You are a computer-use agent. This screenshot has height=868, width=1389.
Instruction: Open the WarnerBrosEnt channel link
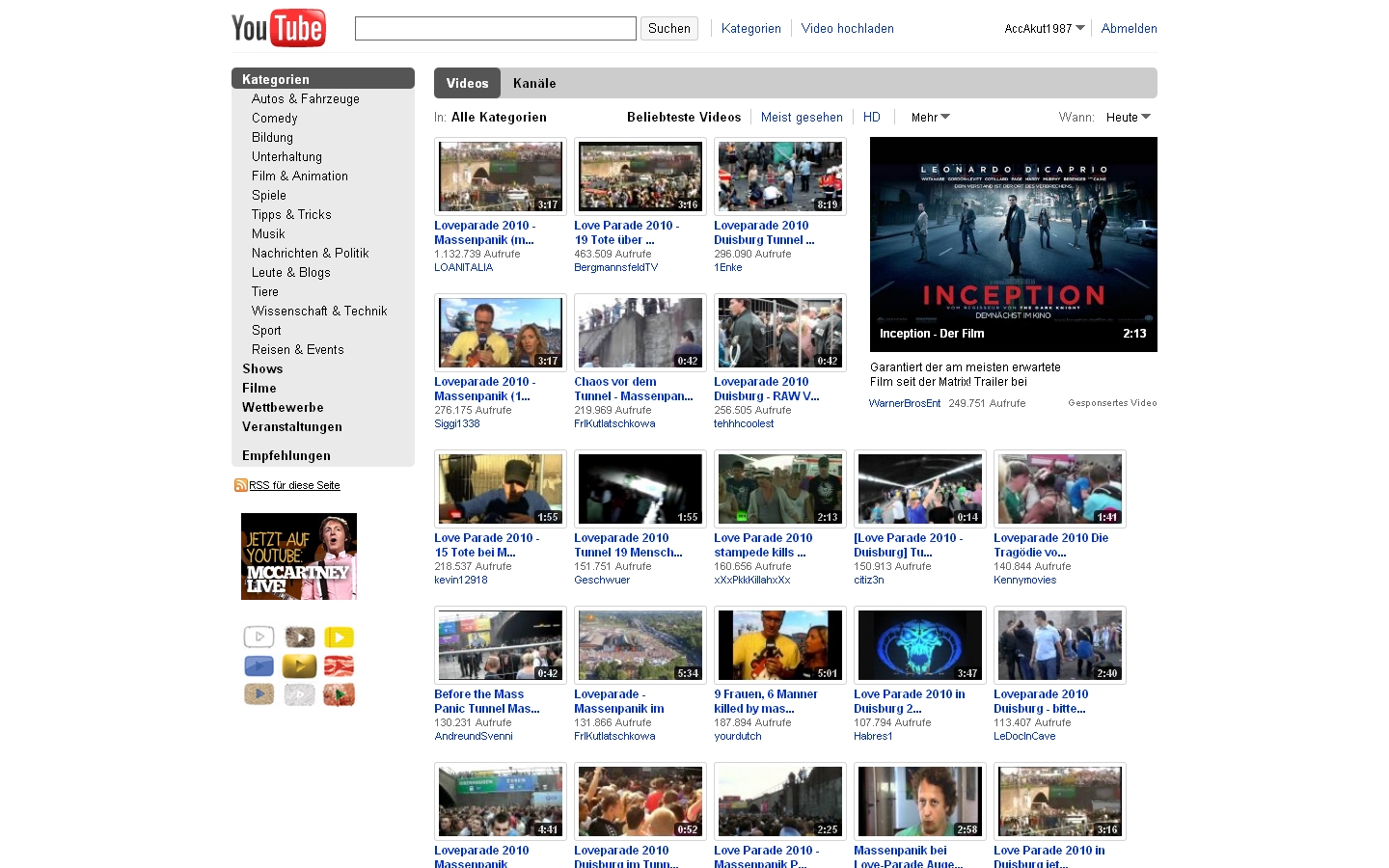(905, 403)
